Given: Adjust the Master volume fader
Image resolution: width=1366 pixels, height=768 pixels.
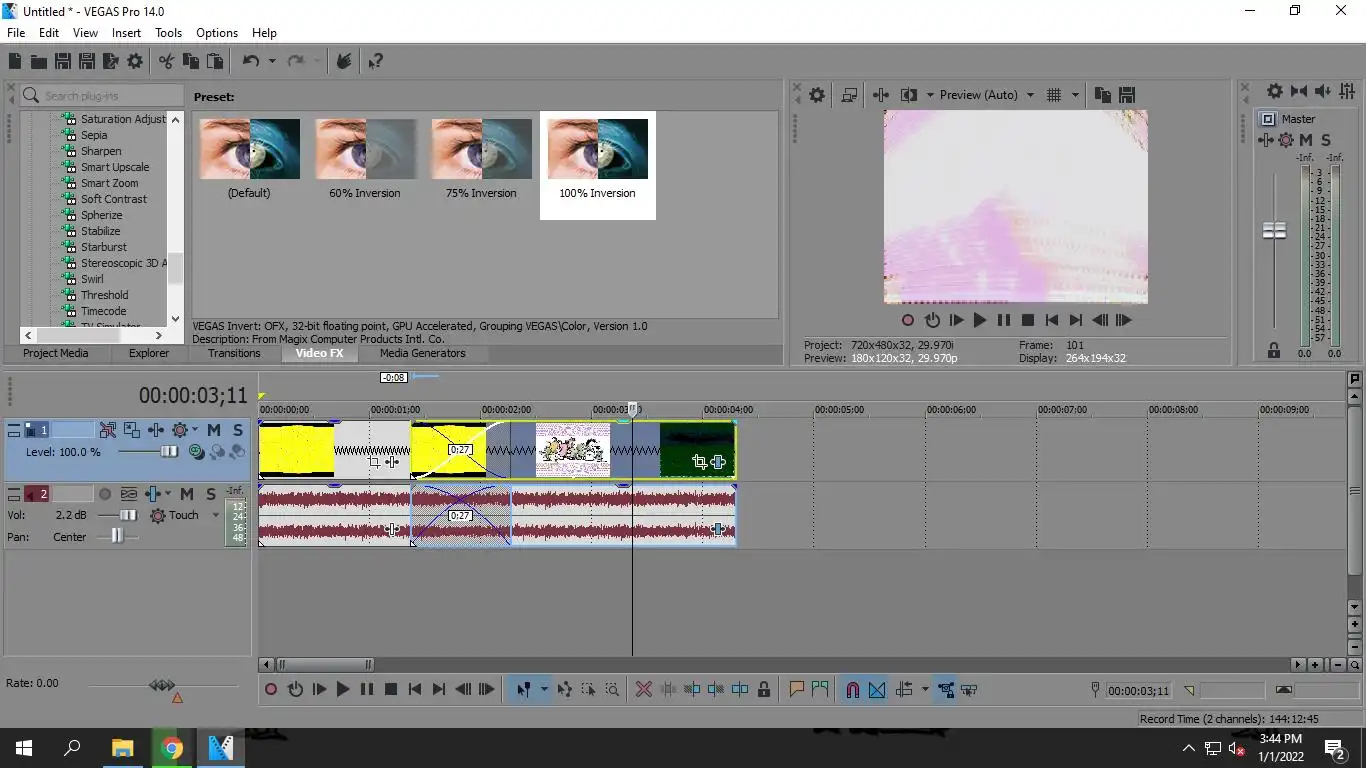Looking at the screenshot, I should (x=1274, y=231).
